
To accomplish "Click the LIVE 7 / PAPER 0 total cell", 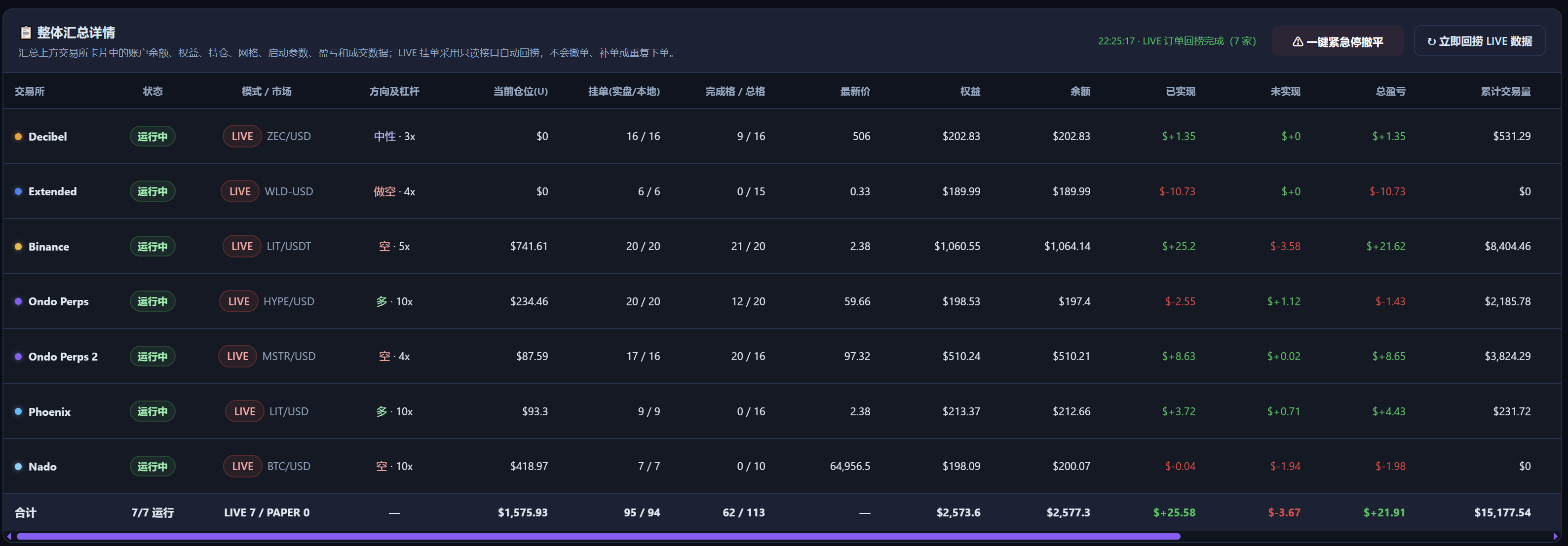I will coord(267,512).
